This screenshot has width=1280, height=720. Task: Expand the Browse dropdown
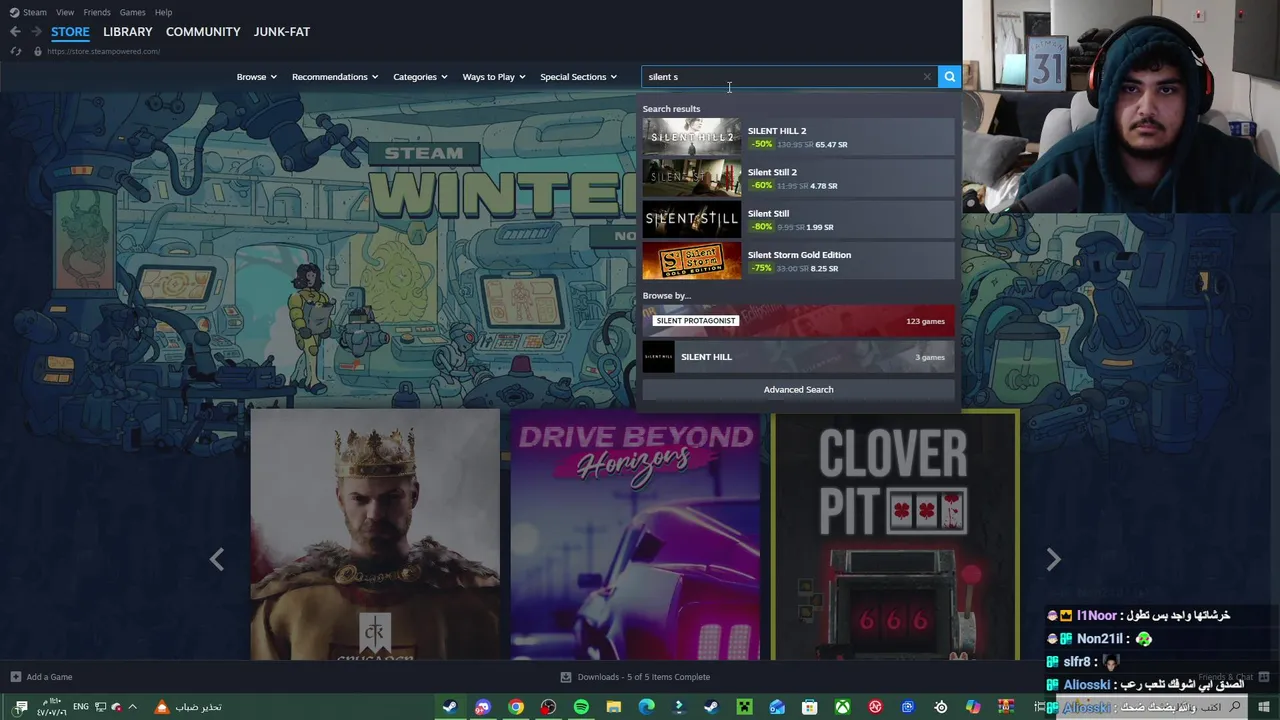[x=256, y=77]
